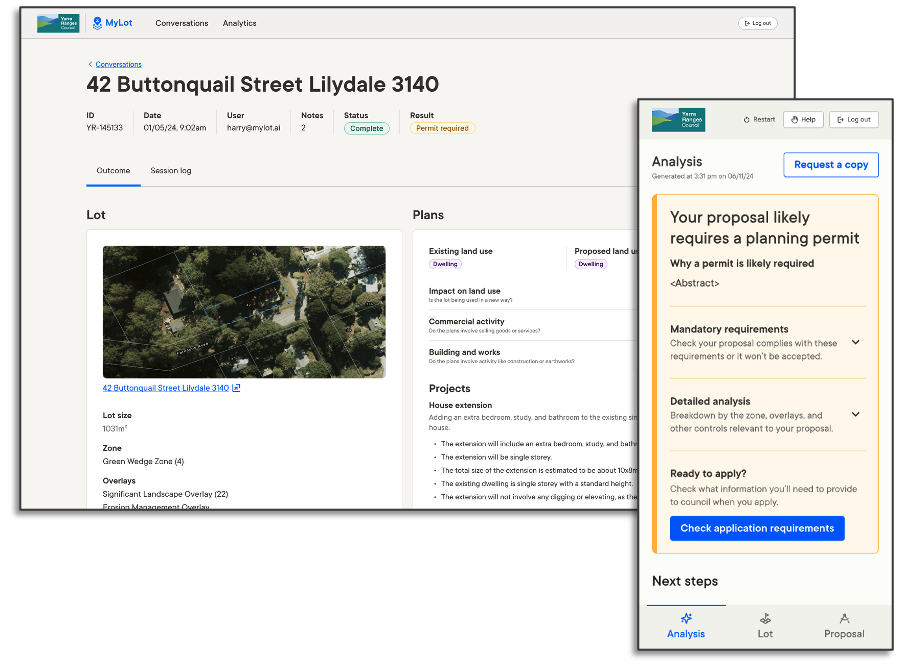Viewport: 915px width, 670px height.
Task: Open the Analytics menu item
Action: 239,23
